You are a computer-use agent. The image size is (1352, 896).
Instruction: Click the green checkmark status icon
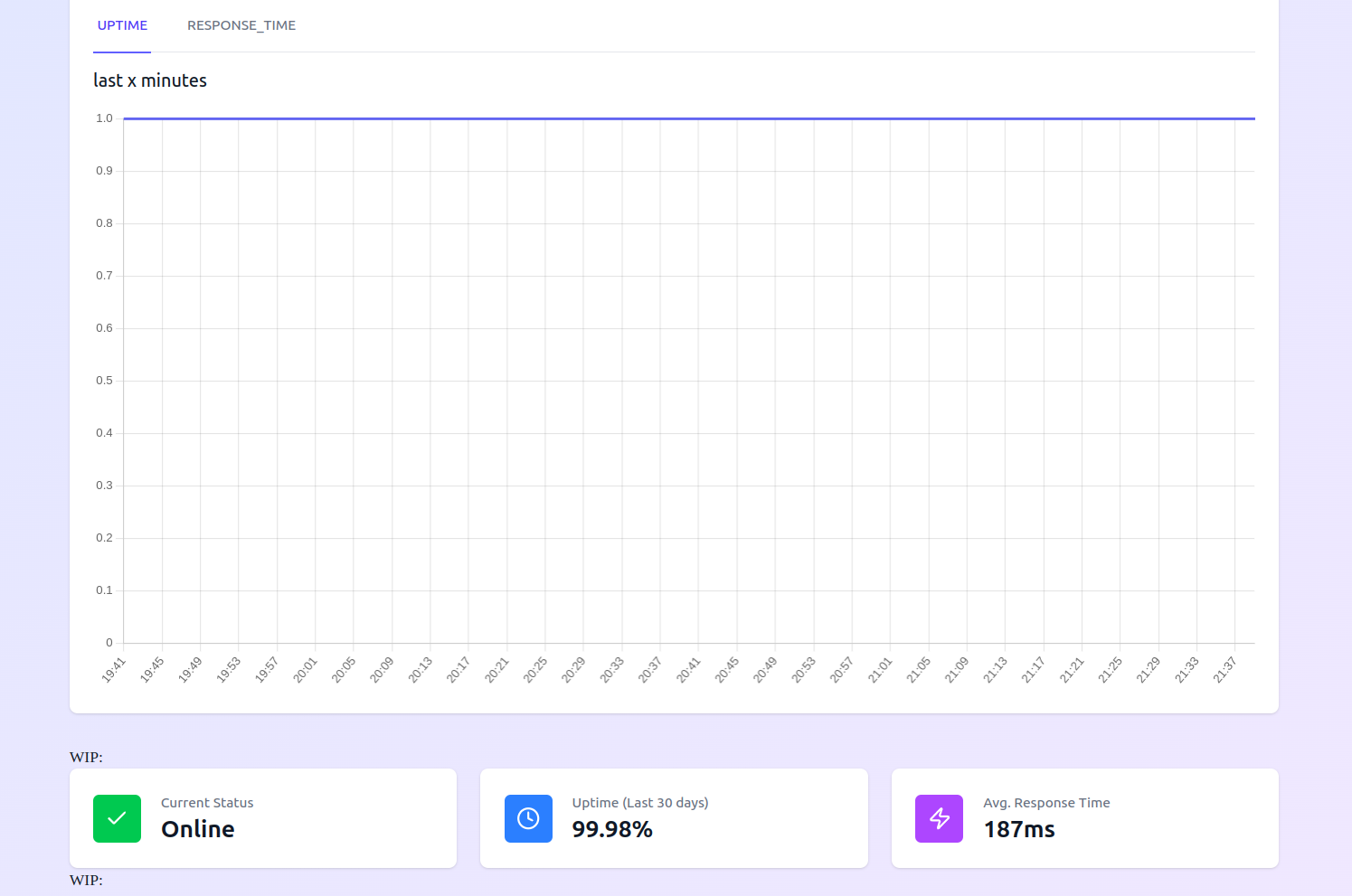[x=117, y=818]
